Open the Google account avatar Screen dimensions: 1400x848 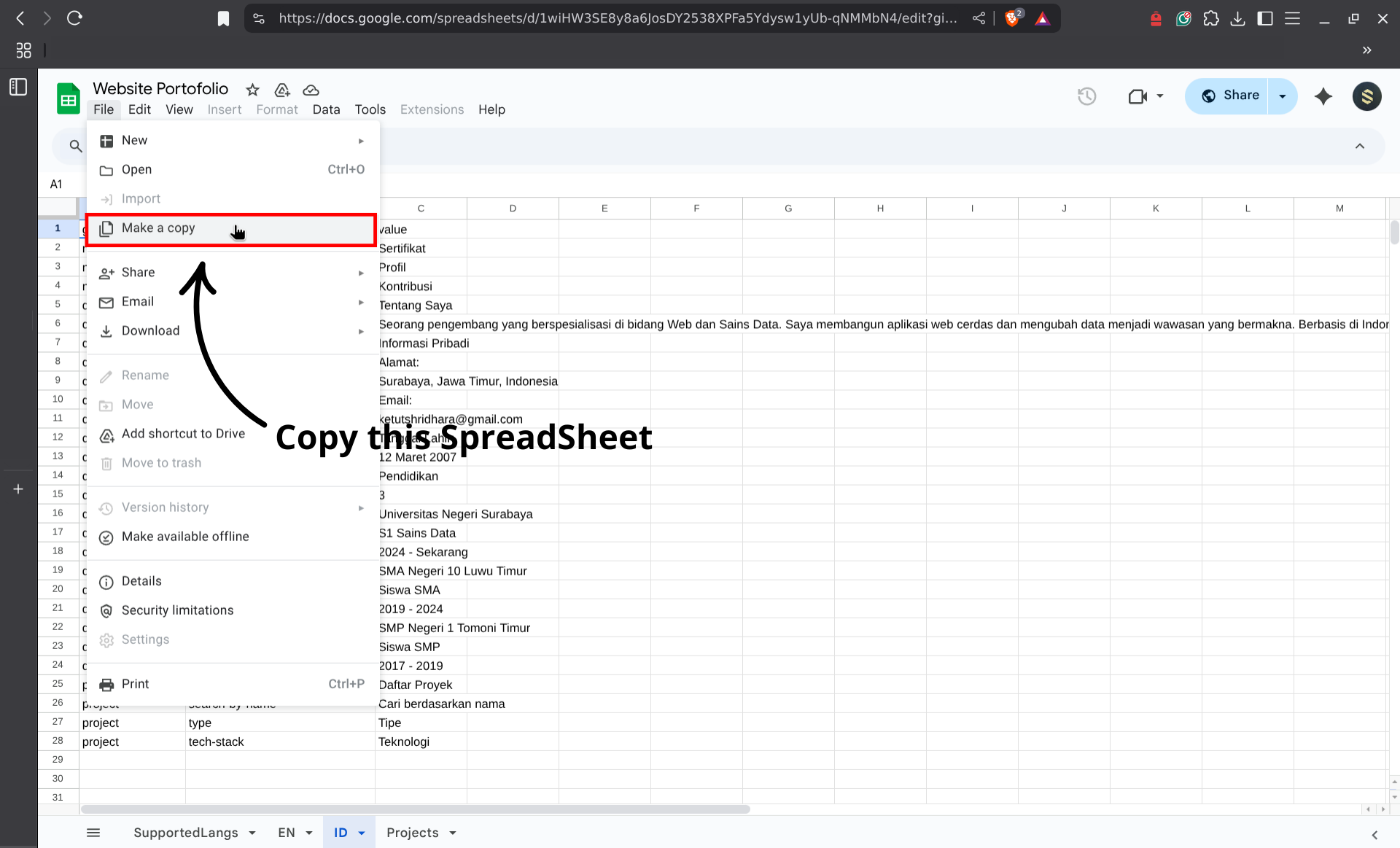[x=1367, y=96]
